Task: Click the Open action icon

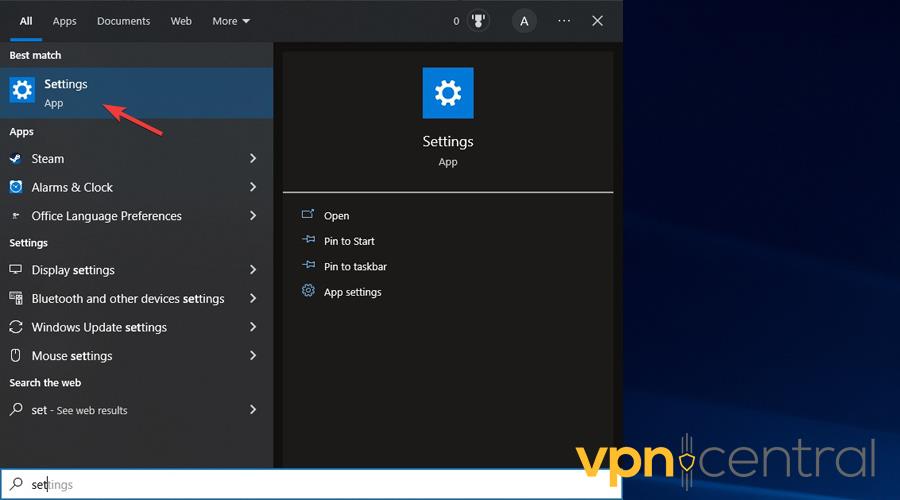Action: pyautogui.click(x=308, y=215)
